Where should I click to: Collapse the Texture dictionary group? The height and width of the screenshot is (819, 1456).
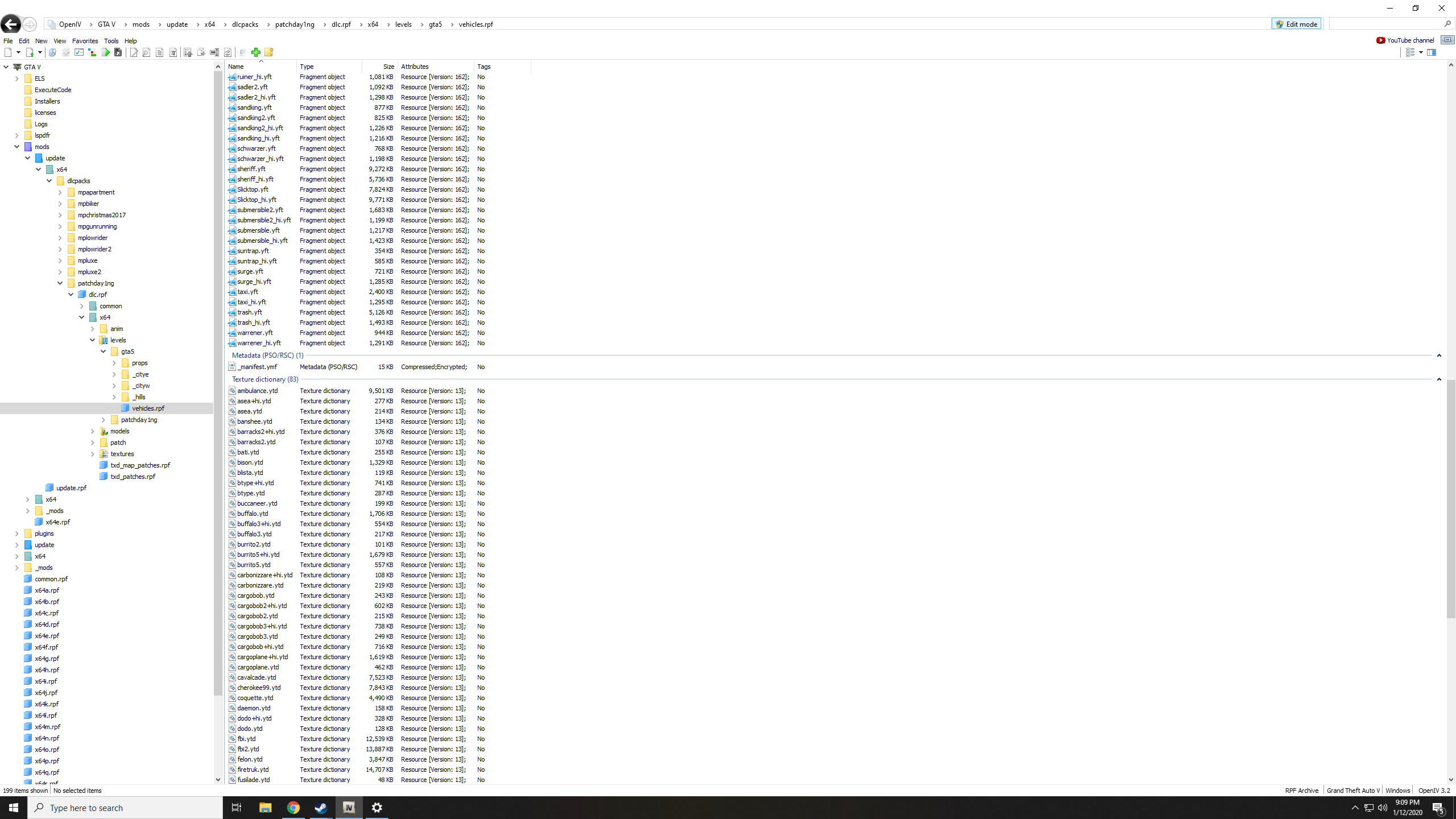1439,379
